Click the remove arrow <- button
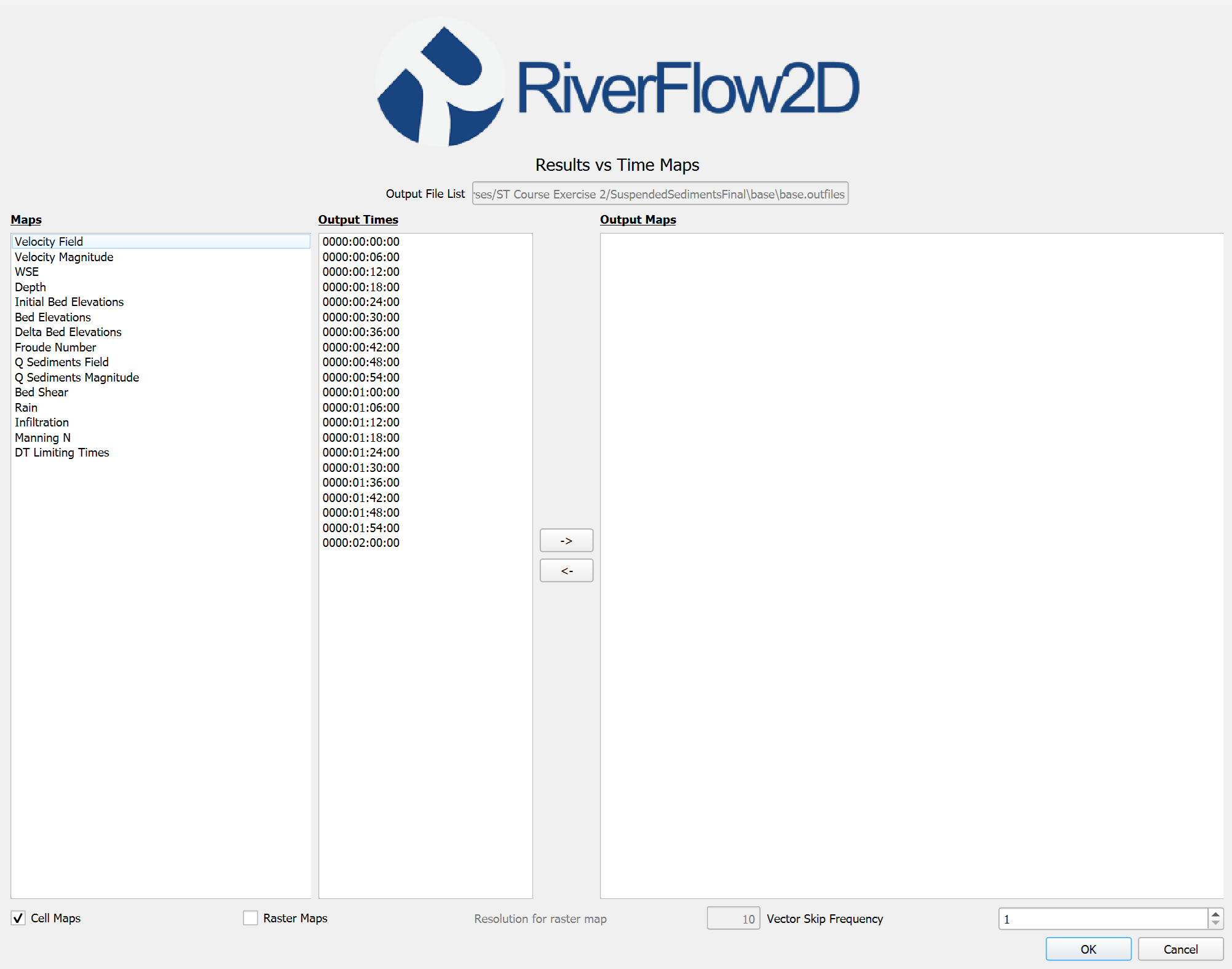 (x=566, y=571)
